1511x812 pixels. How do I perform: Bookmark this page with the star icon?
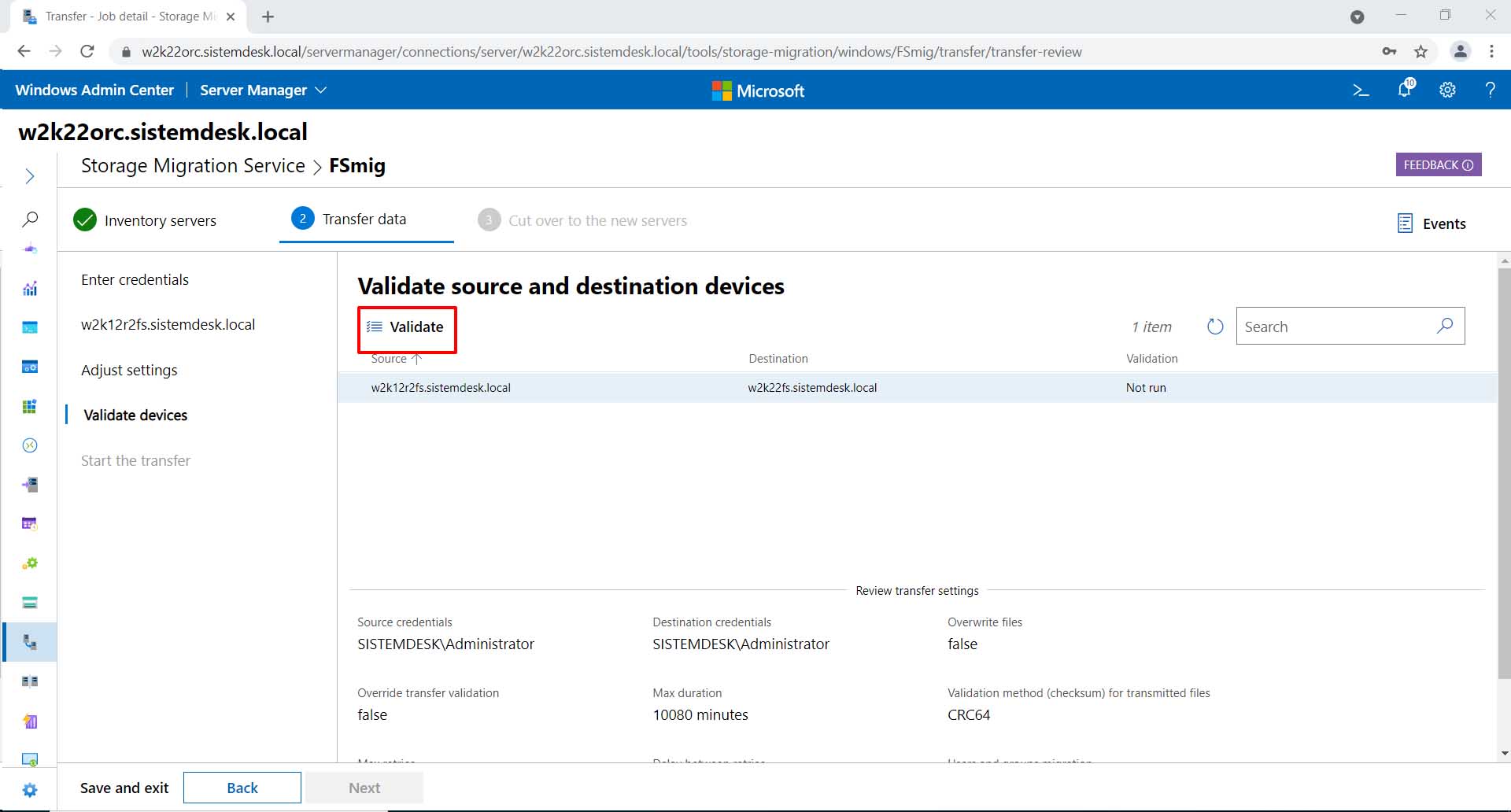pos(1420,52)
